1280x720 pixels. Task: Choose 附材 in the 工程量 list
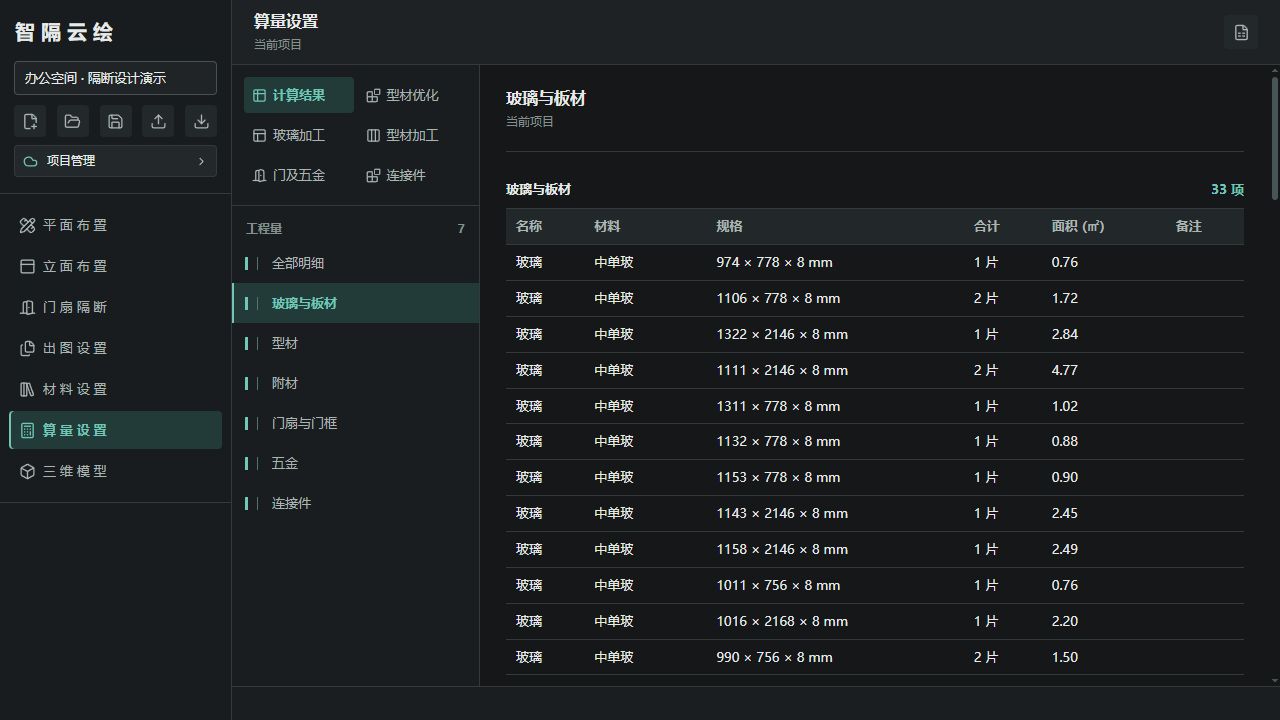pos(355,383)
